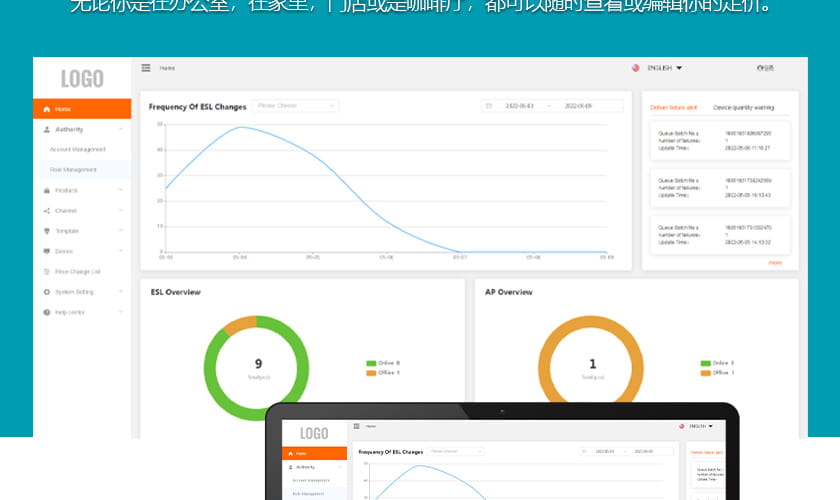Viewport: 840px width, 500px height.
Task: Click the language flag icon in header
Action: [x=635, y=68]
